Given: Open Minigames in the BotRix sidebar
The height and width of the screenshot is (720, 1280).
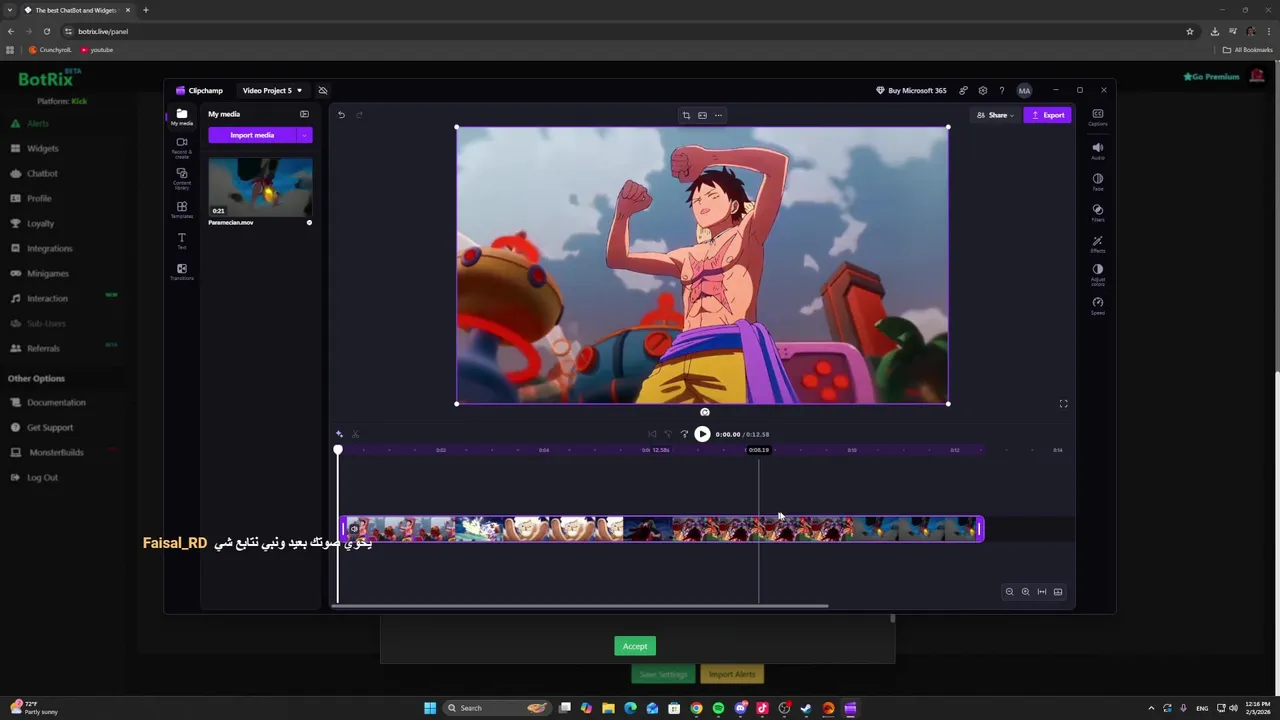Looking at the screenshot, I should [x=47, y=273].
